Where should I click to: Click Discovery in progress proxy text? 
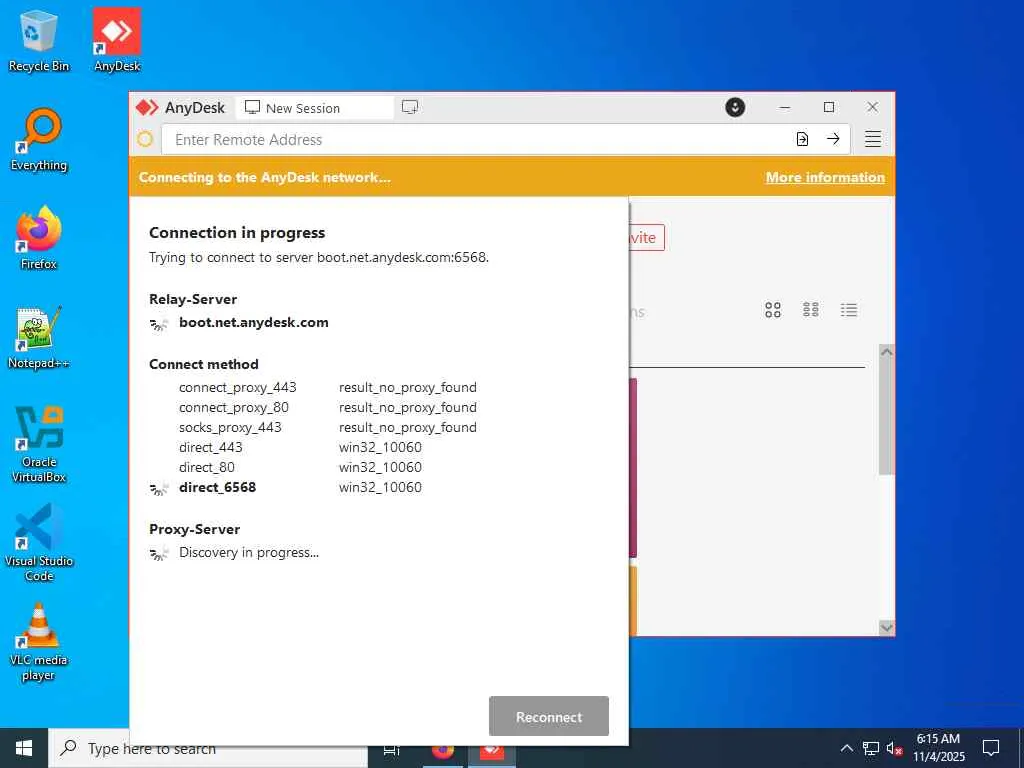click(249, 552)
